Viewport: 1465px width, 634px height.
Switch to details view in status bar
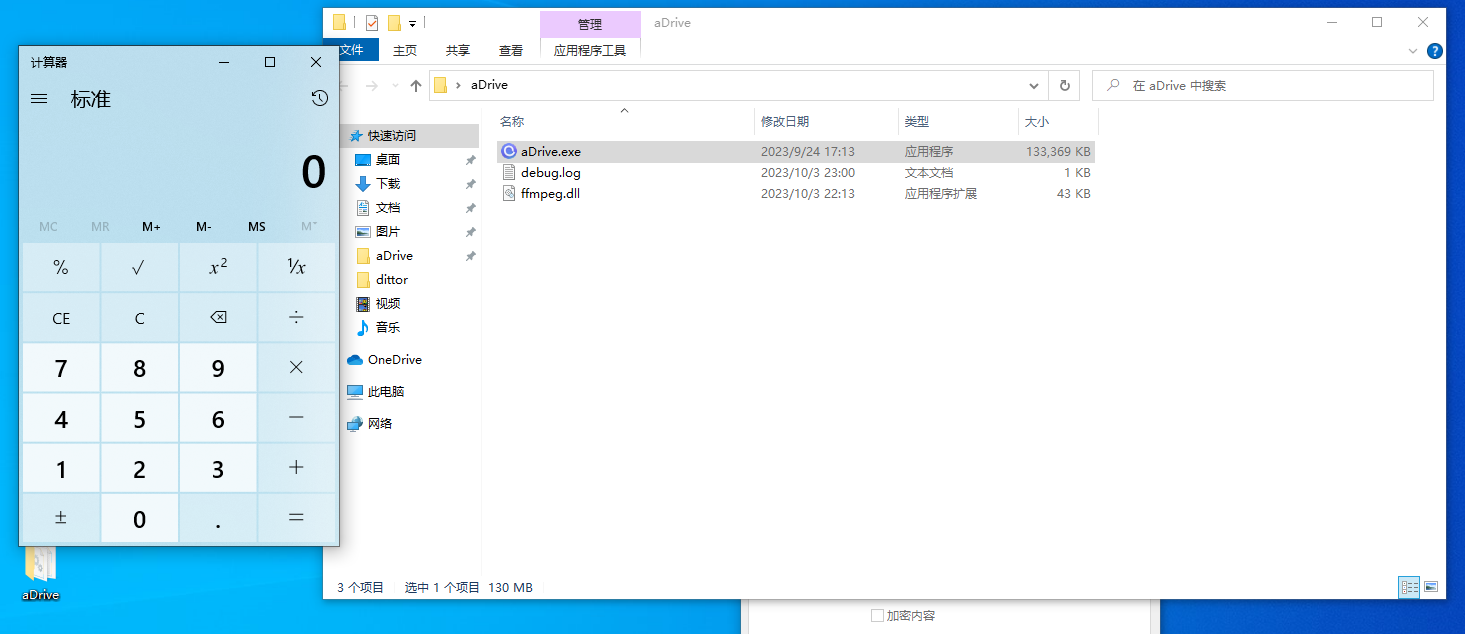pyautogui.click(x=1410, y=587)
